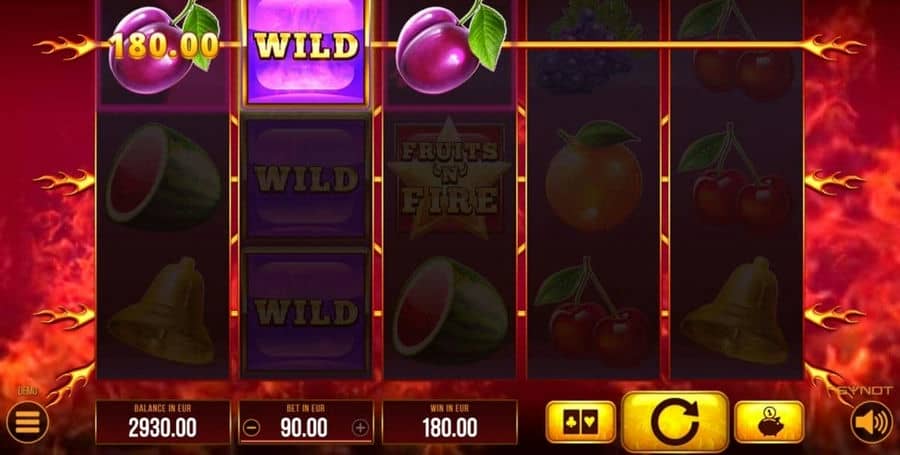Click the bell symbol on the first reel

coord(162,312)
